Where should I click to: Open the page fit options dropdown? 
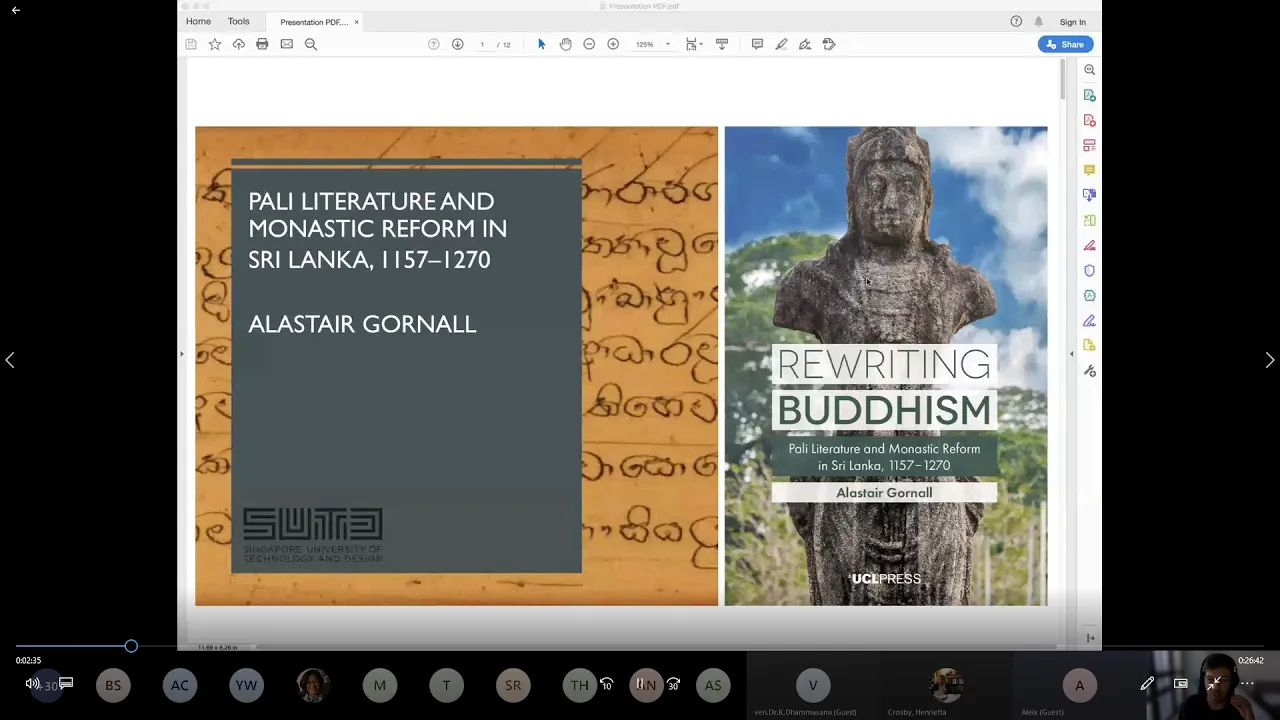[694, 44]
